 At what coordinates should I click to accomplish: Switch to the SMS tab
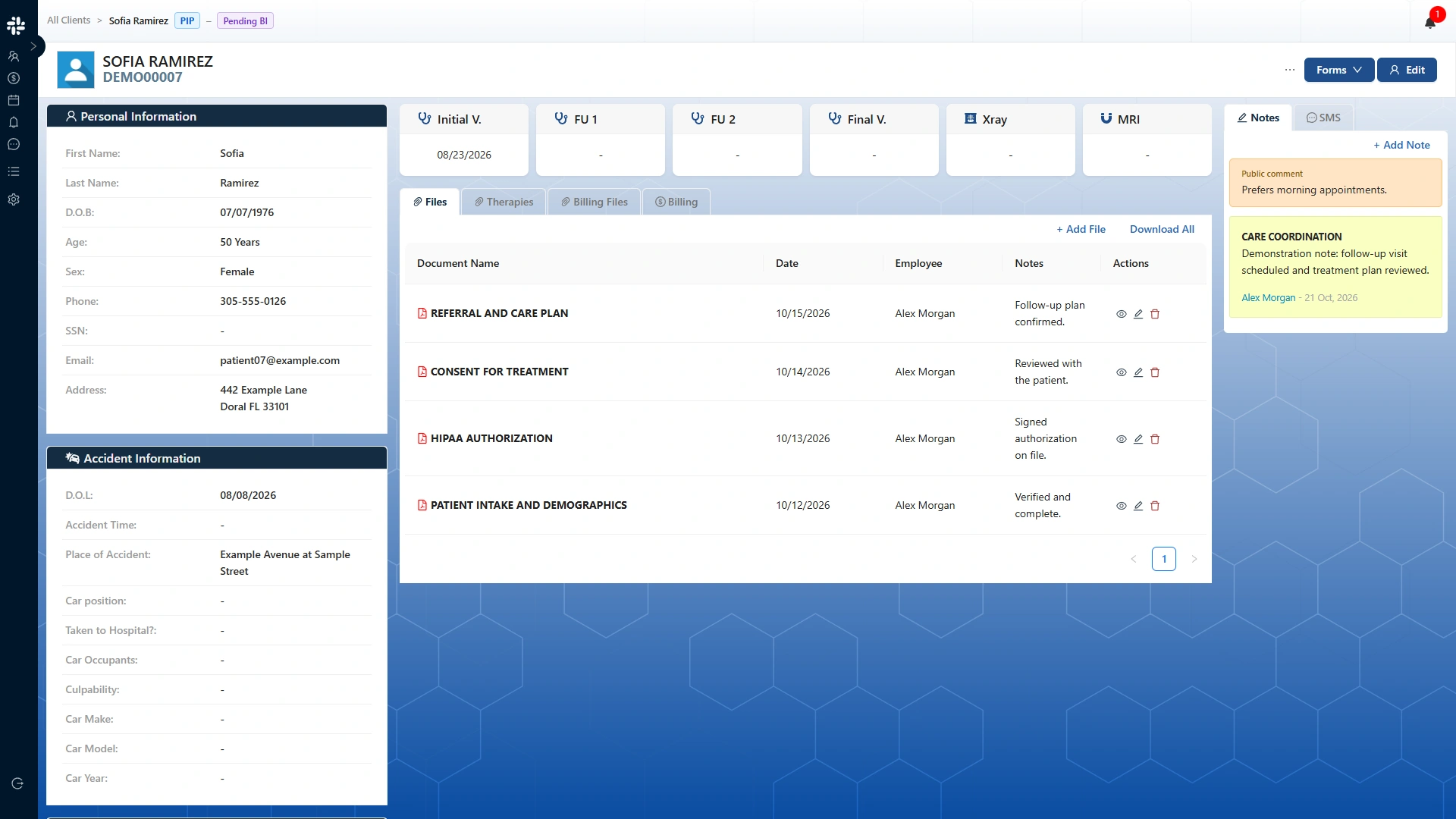(1323, 118)
